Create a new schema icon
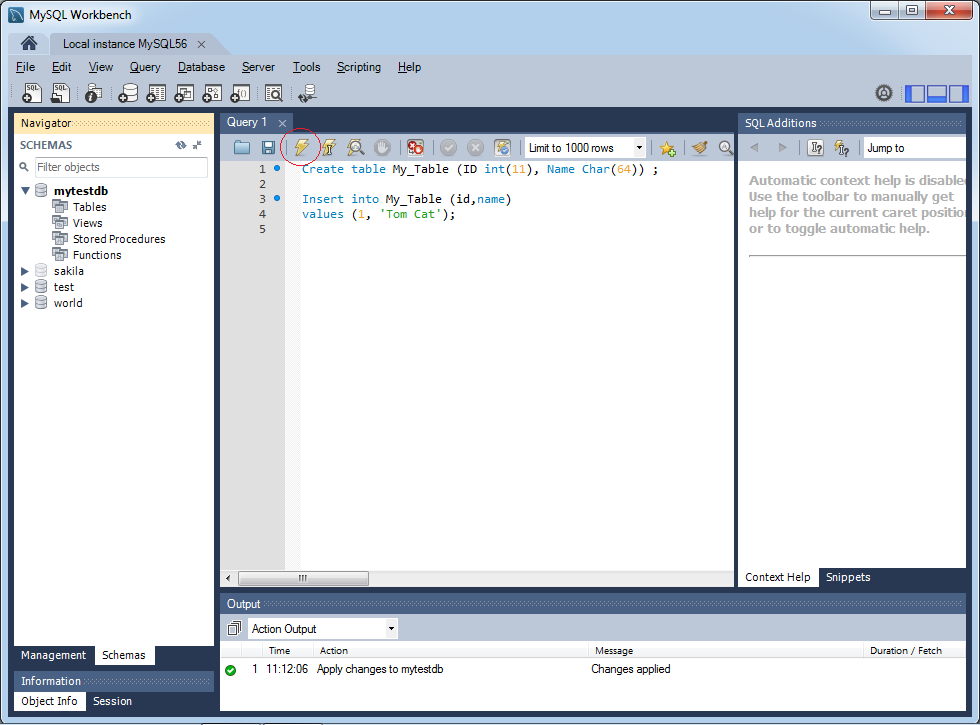This screenshot has height=725, width=980. pos(128,93)
